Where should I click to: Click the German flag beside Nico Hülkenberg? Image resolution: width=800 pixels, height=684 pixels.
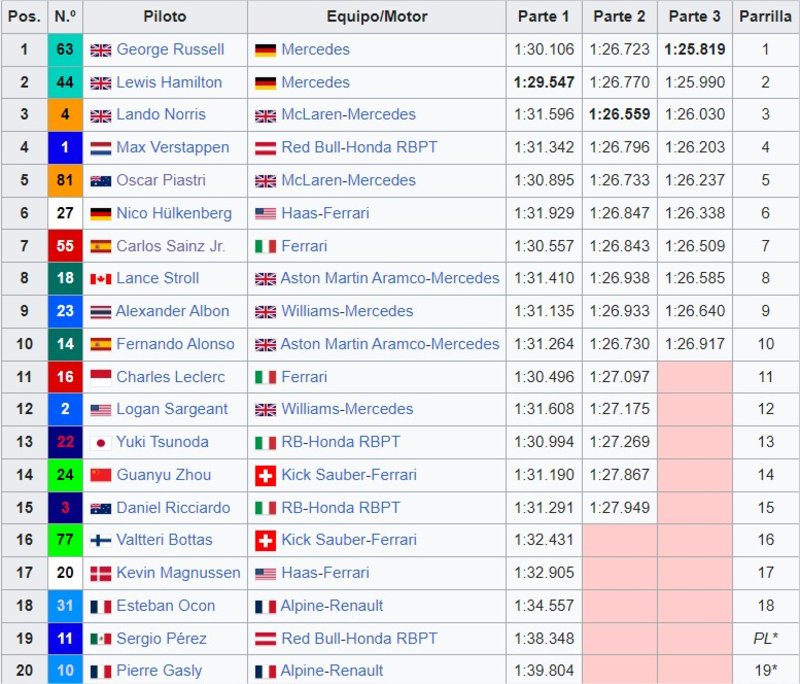pos(101,214)
